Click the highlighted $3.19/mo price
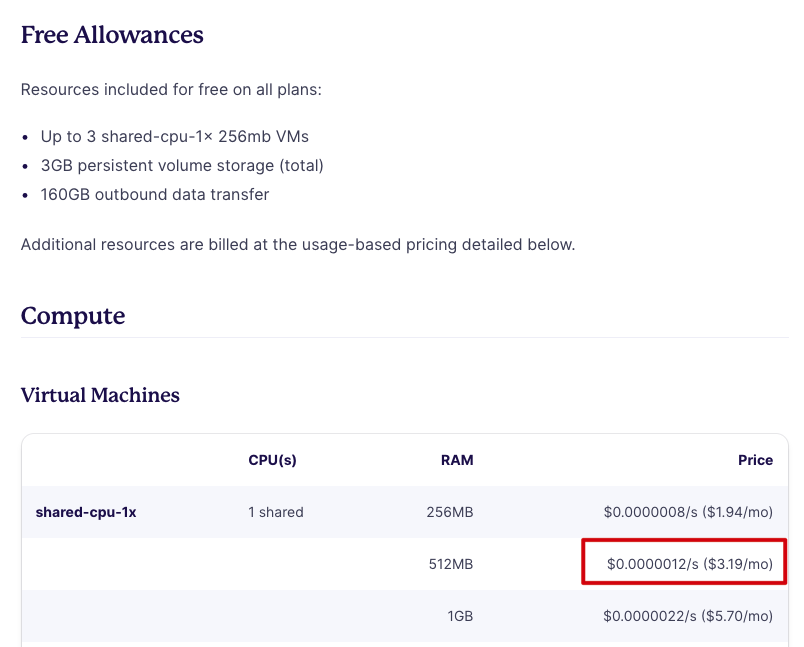Screen dimensions: 804x647 (690, 564)
